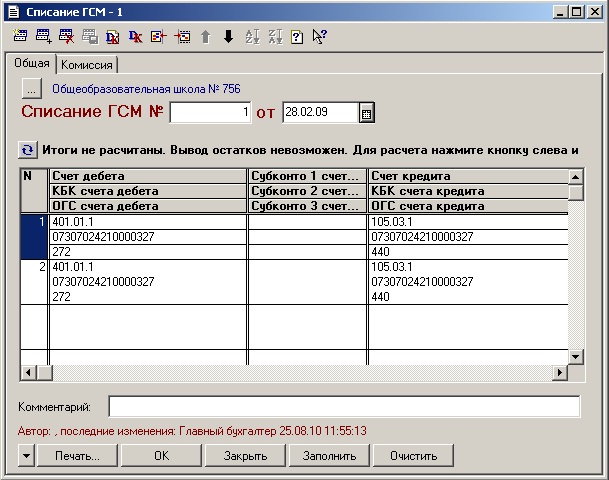This screenshot has width=609, height=480.
Task: Click the document number field
Action: pyautogui.click(x=210, y=112)
